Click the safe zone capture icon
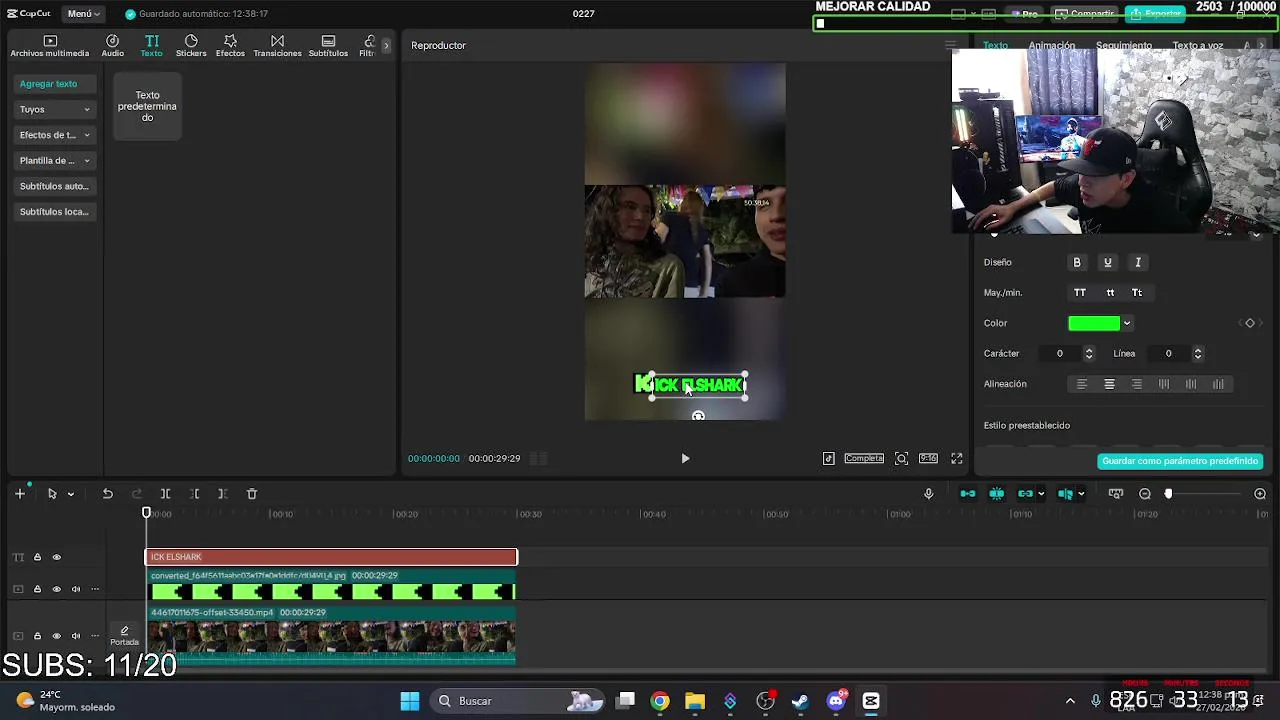Image resolution: width=1280 pixels, height=720 pixels. [901, 458]
